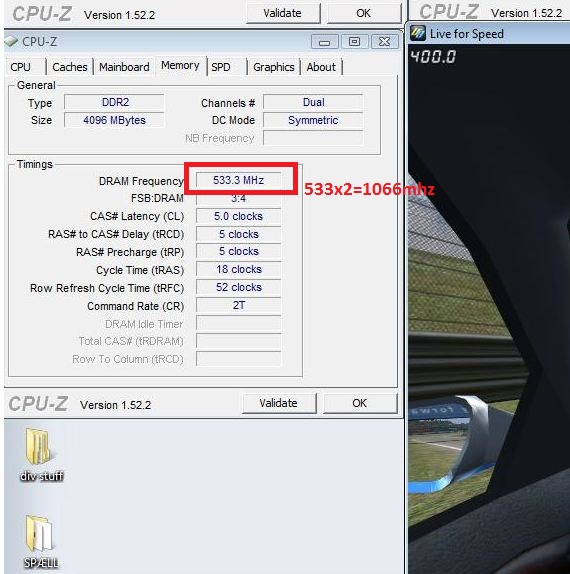The image size is (570, 574).
Task: Select the Memory tab
Action: 180,66
